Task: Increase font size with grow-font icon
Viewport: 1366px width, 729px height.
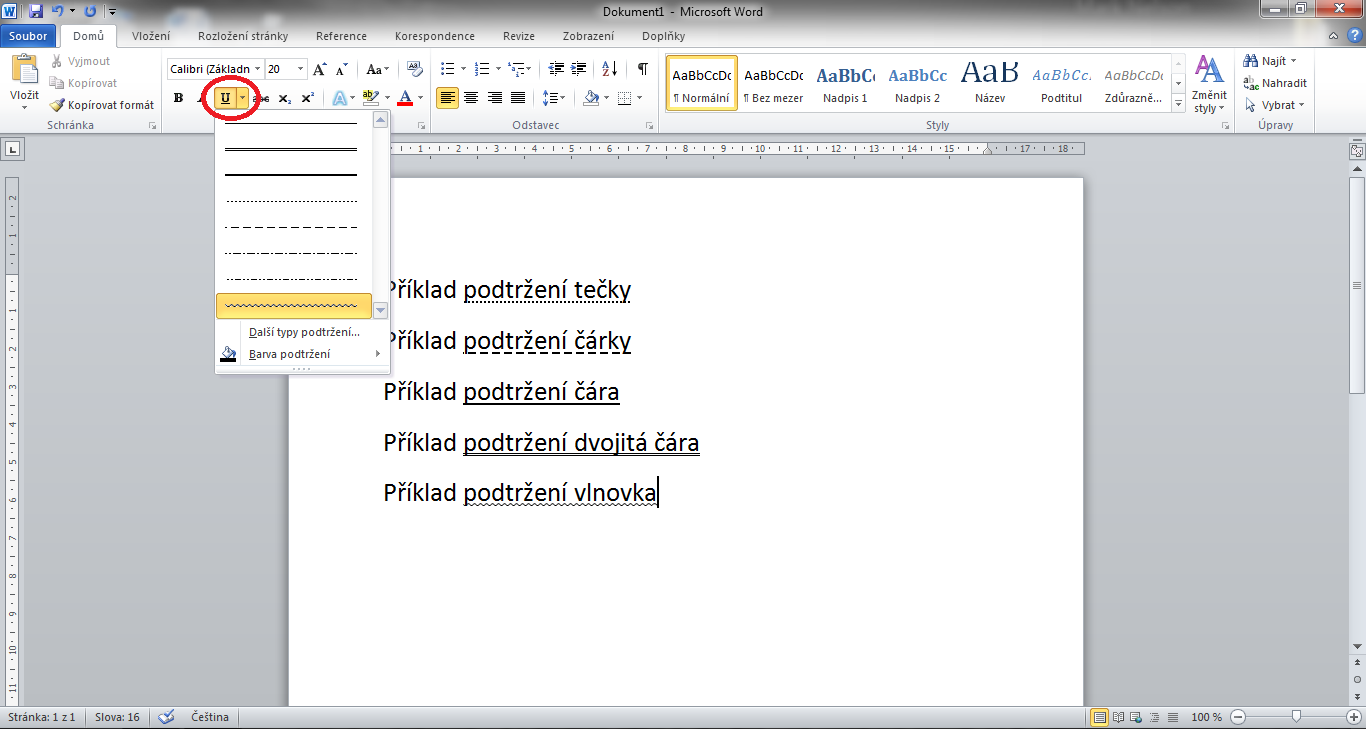Action: coord(319,69)
